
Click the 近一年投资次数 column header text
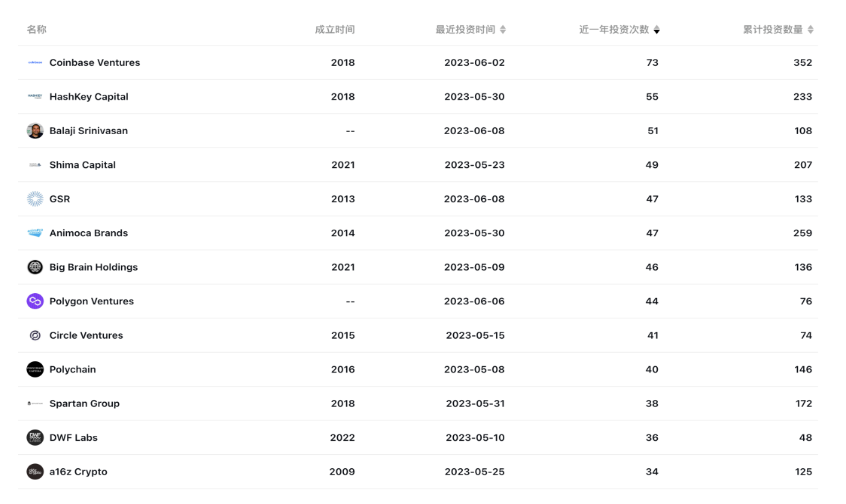click(614, 30)
